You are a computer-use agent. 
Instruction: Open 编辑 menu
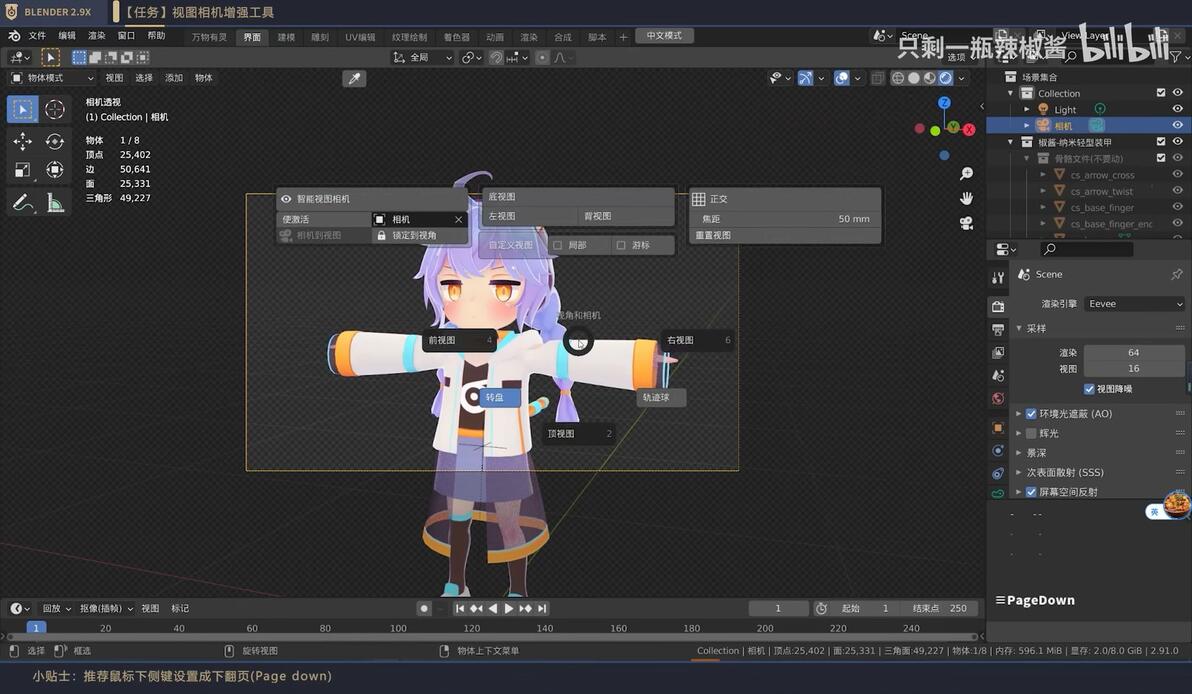67,36
